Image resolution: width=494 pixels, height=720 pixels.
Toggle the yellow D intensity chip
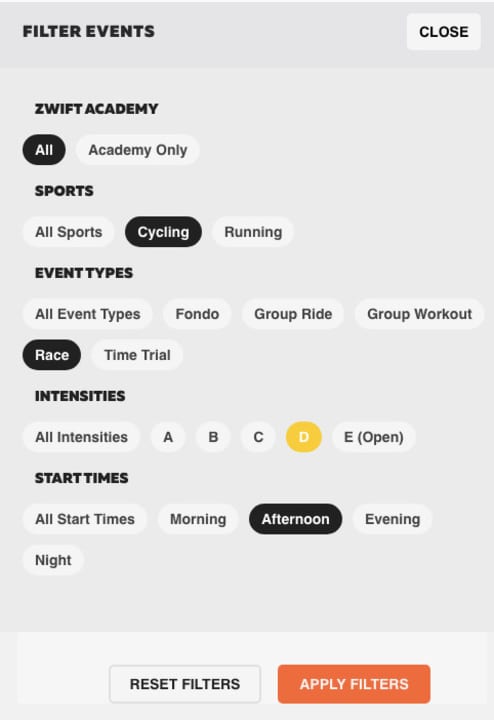tap(303, 437)
